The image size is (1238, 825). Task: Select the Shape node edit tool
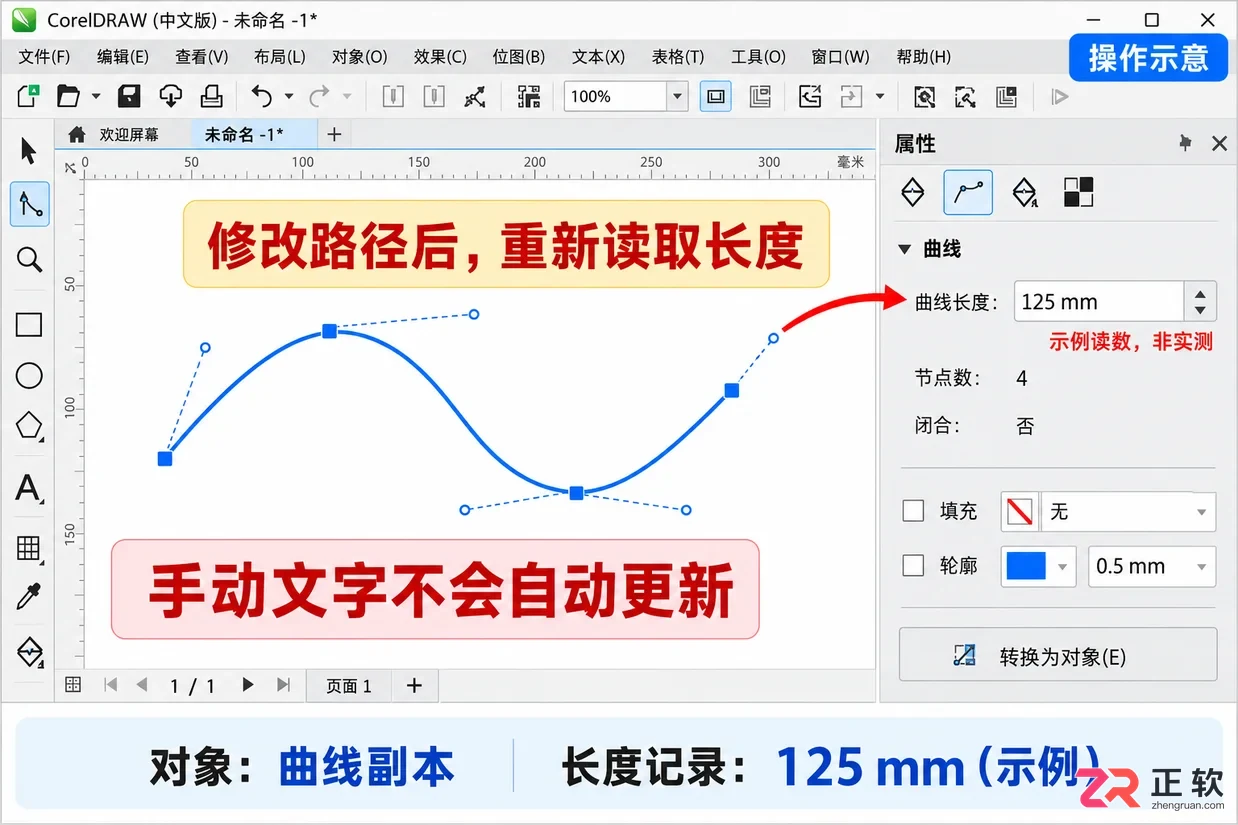(x=30, y=204)
